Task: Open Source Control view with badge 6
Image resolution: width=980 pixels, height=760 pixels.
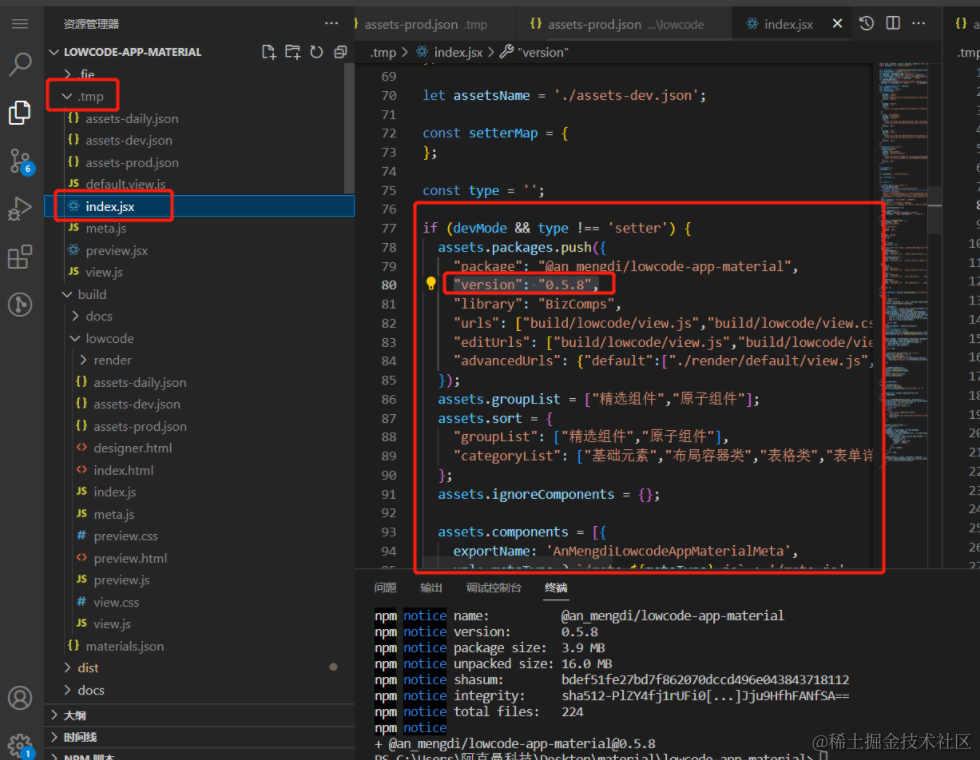Action: 21,161
